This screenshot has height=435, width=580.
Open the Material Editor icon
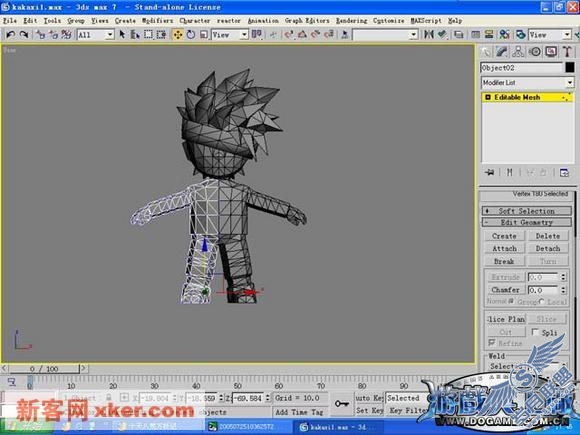[504, 35]
